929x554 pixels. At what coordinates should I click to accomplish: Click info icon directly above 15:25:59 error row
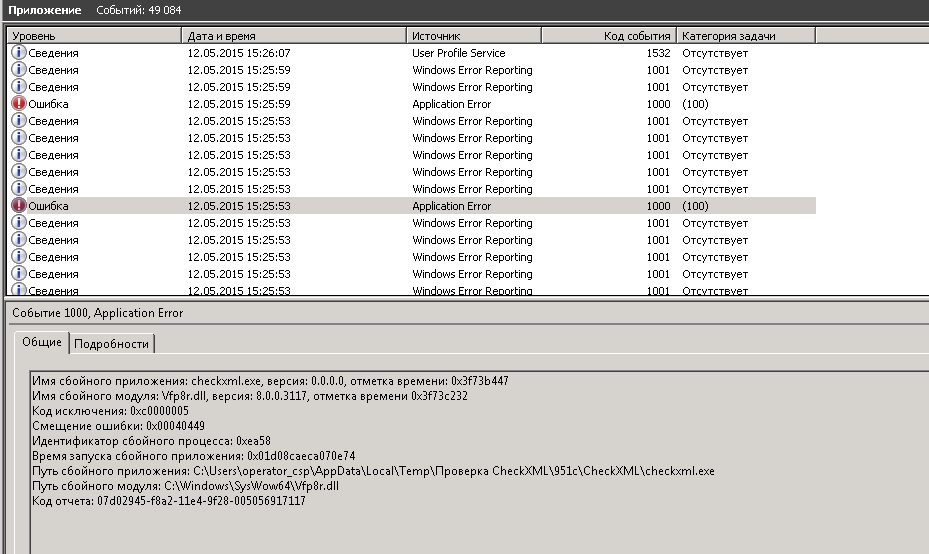click(18, 87)
